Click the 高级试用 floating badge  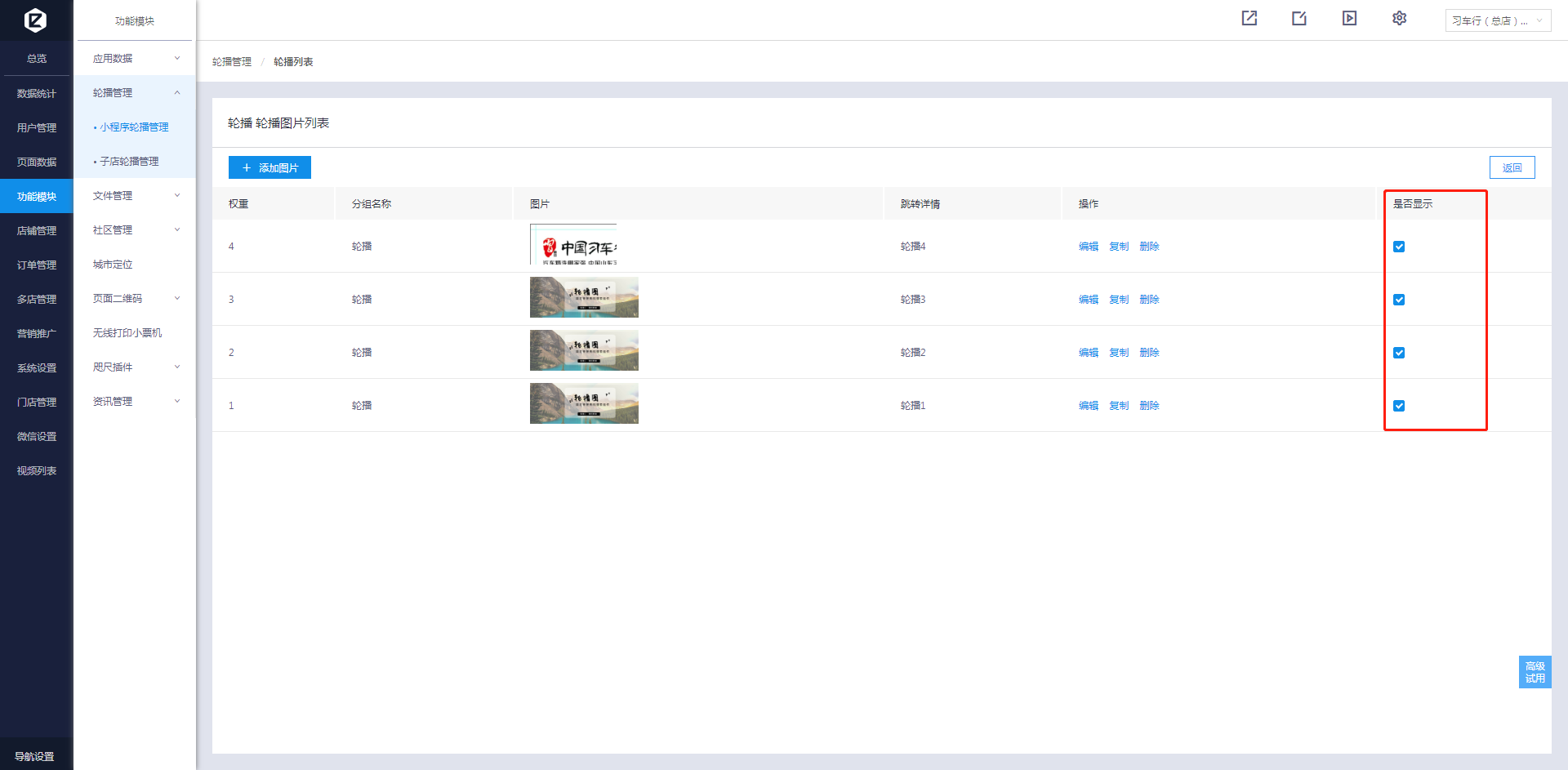[x=1535, y=672]
